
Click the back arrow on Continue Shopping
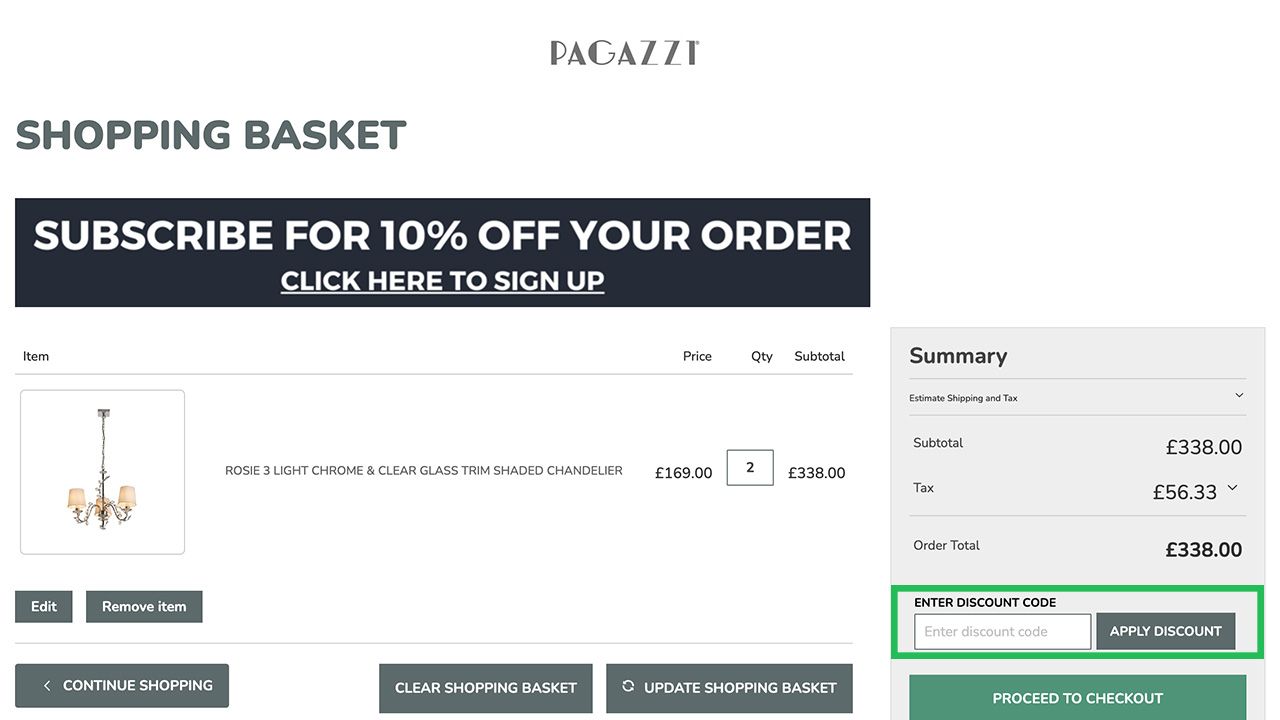point(47,686)
